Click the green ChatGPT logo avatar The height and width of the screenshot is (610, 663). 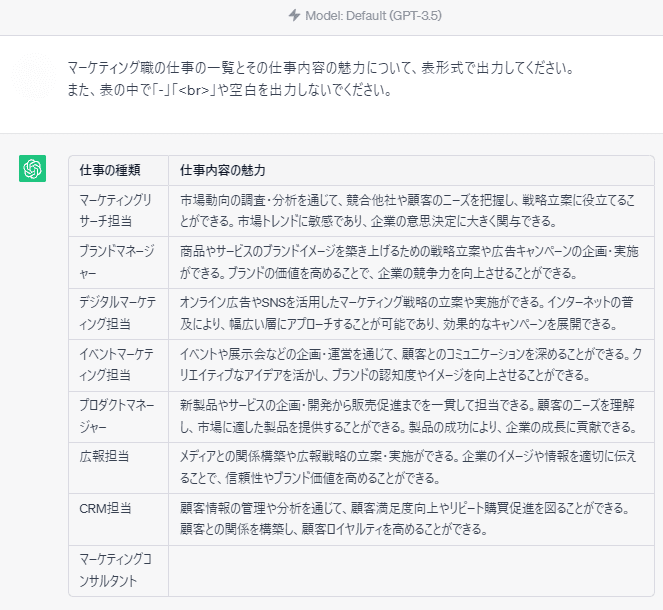(33, 168)
